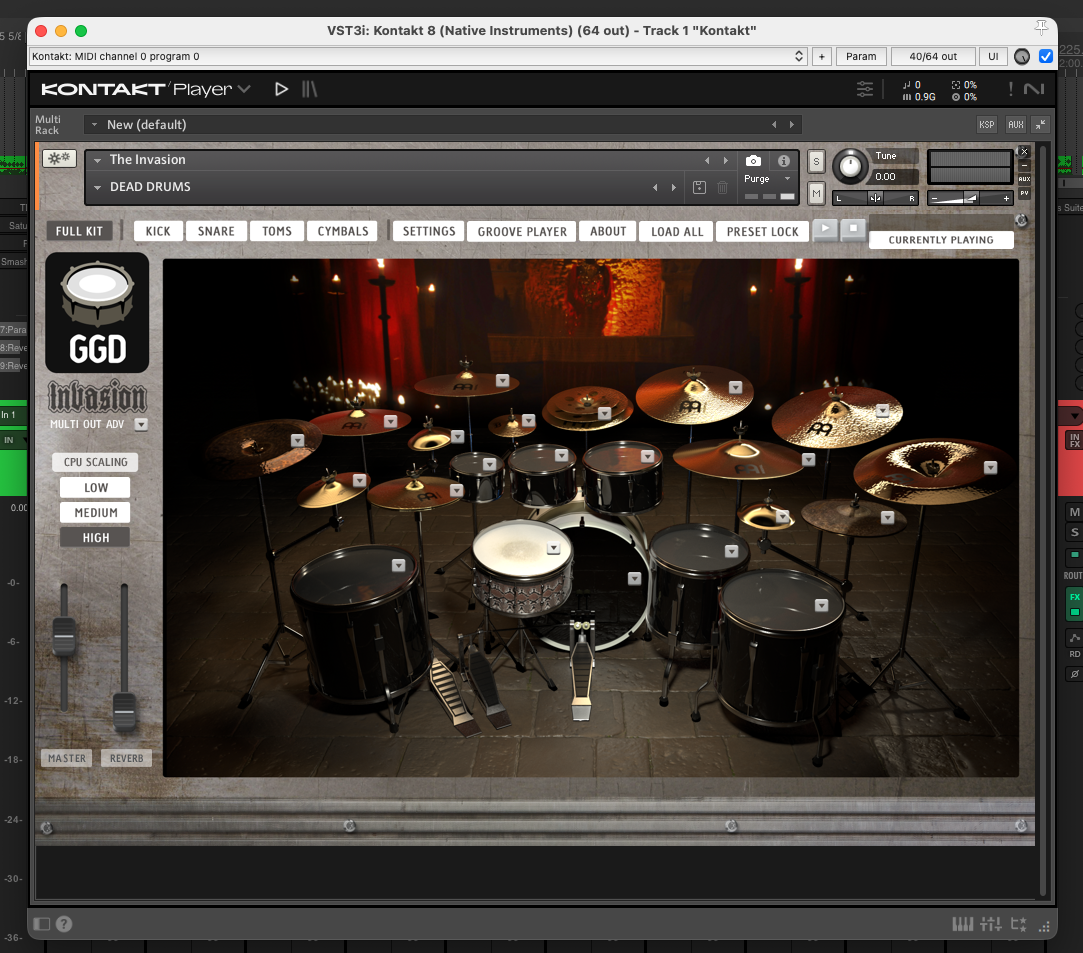1083x953 pixels.
Task: Toggle the AUX button in Multi Rack header
Action: 1015,124
